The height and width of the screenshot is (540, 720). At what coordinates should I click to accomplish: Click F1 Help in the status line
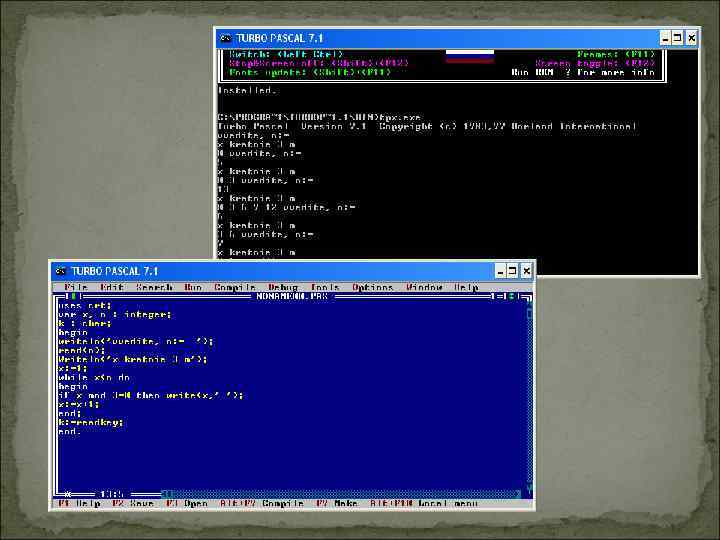[79, 504]
